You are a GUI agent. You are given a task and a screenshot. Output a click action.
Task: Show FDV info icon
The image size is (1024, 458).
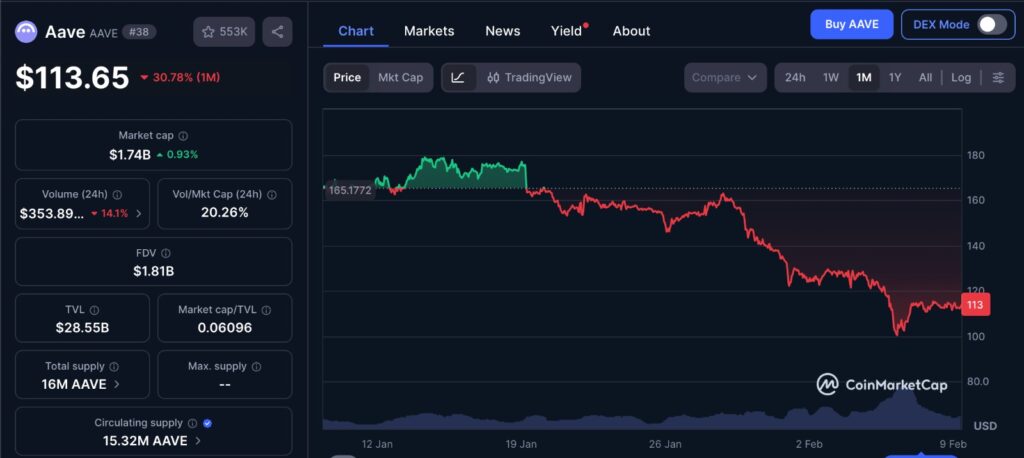tap(166, 254)
